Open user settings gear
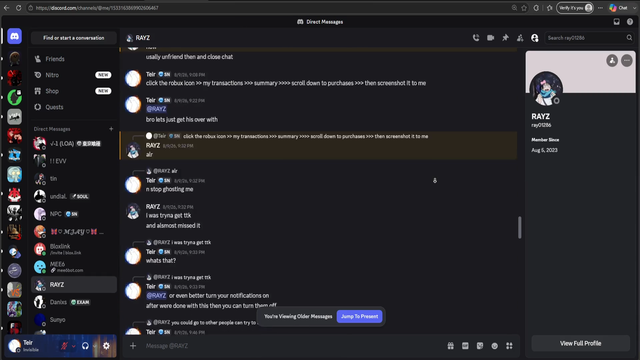Screen dimensions: 640x360 pos(106,346)
